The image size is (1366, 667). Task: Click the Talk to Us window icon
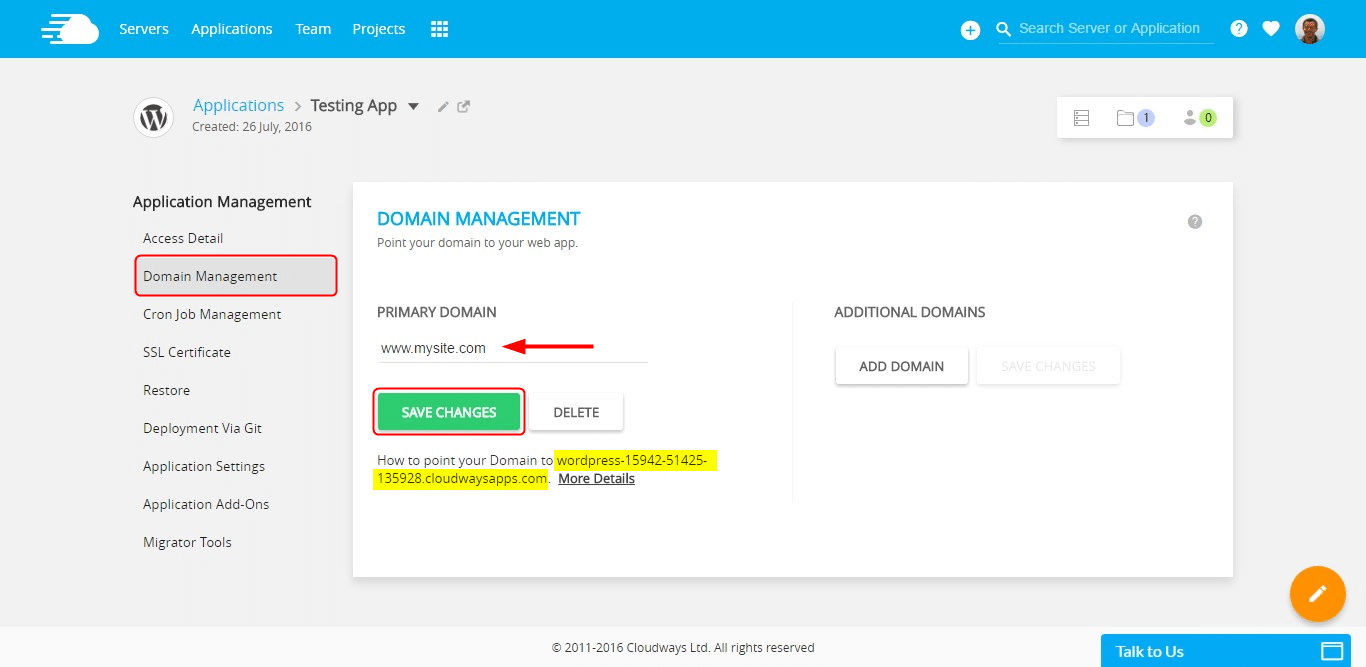pos(1332,651)
